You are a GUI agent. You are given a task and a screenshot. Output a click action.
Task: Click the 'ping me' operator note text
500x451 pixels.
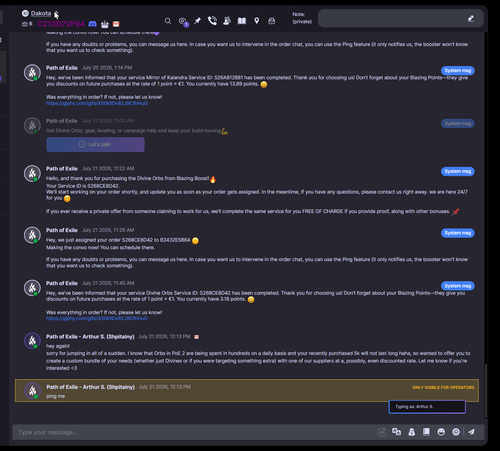pyautogui.click(x=55, y=396)
